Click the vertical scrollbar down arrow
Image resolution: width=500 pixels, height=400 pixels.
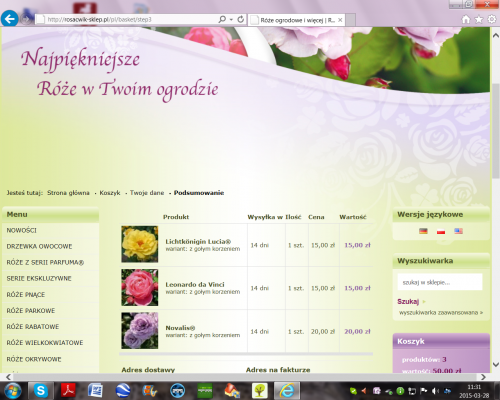[x=496, y=364]
